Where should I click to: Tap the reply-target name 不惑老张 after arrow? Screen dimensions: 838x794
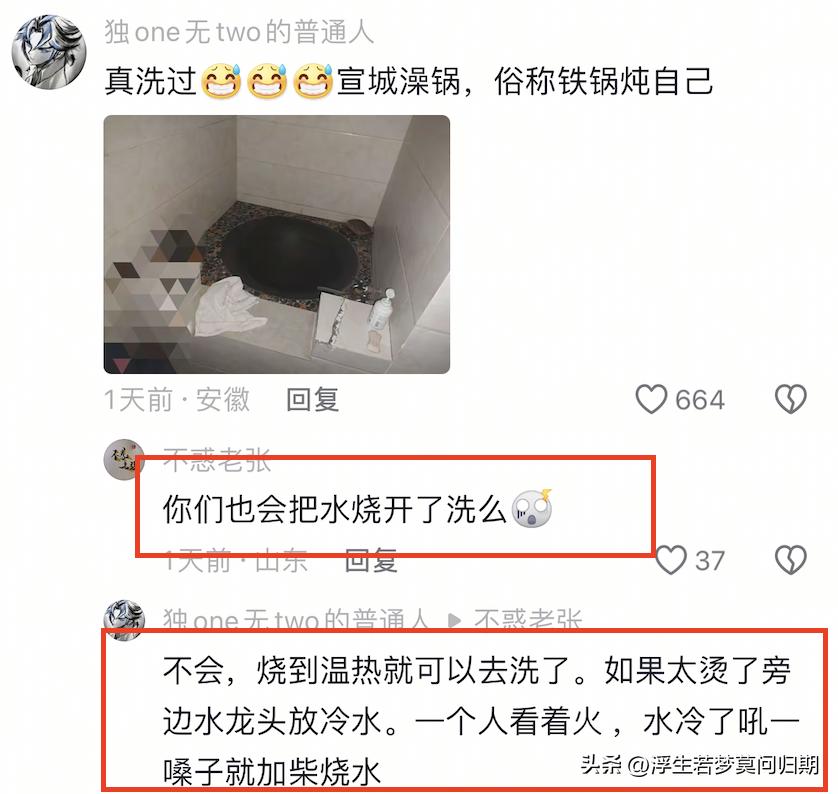point(527,620)
